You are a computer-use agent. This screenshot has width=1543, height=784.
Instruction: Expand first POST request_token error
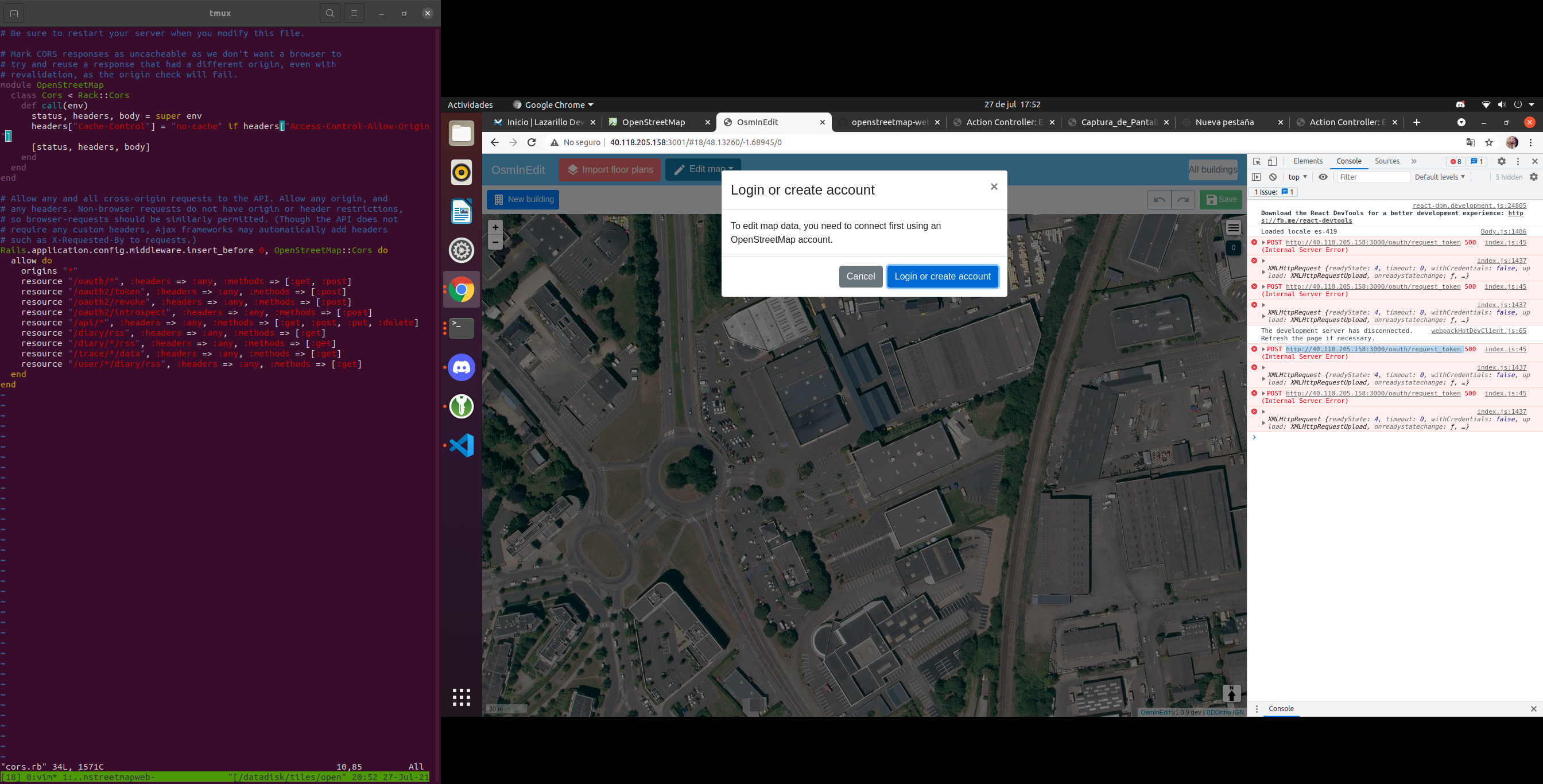1263,243
